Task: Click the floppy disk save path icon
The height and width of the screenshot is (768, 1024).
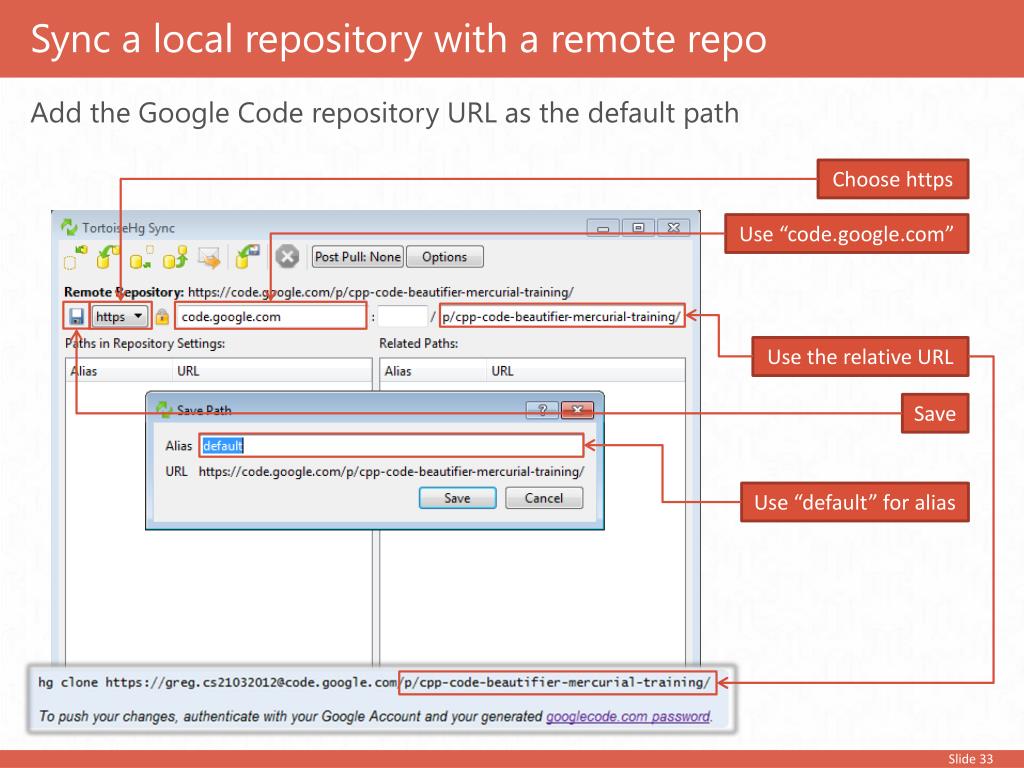Action: (76, 317)
